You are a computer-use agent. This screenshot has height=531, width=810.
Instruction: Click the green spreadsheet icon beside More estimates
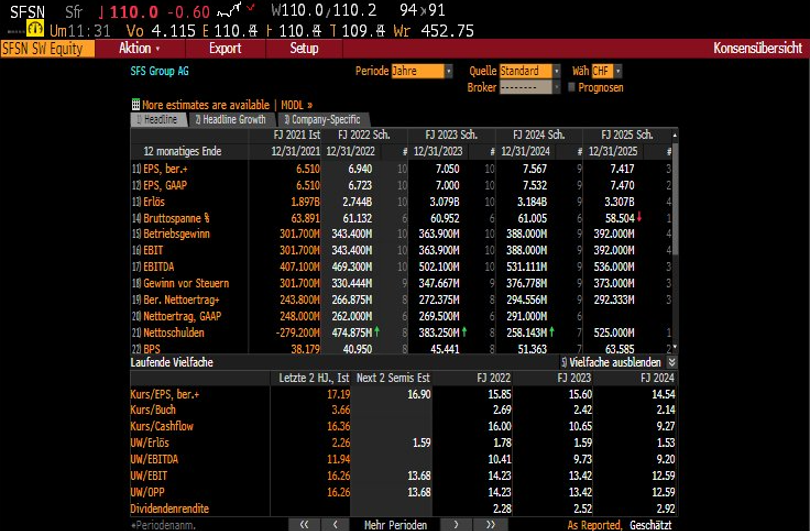(136, 104)
